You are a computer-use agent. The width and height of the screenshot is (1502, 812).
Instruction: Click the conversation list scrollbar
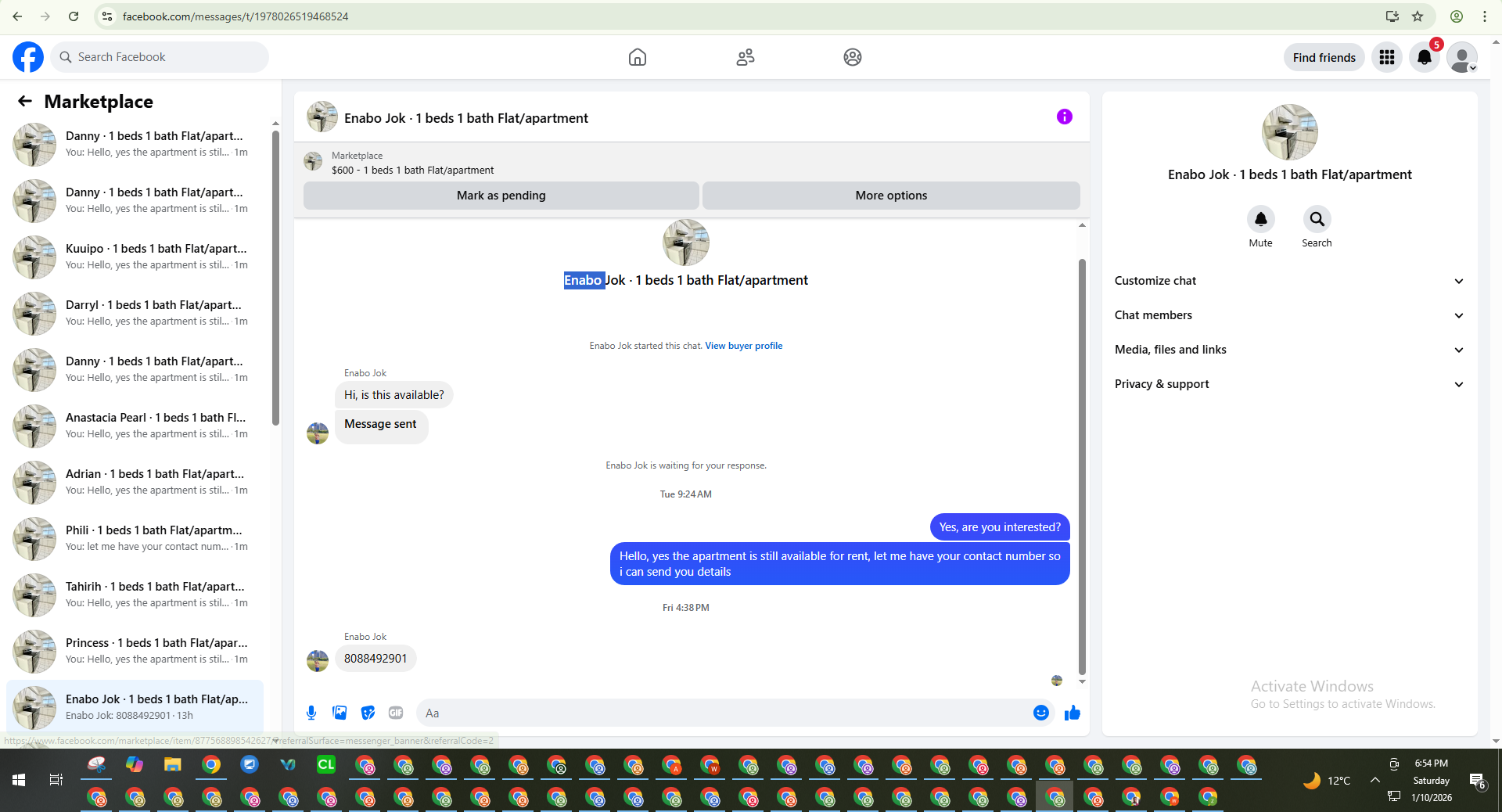click(x=275, y=278)
